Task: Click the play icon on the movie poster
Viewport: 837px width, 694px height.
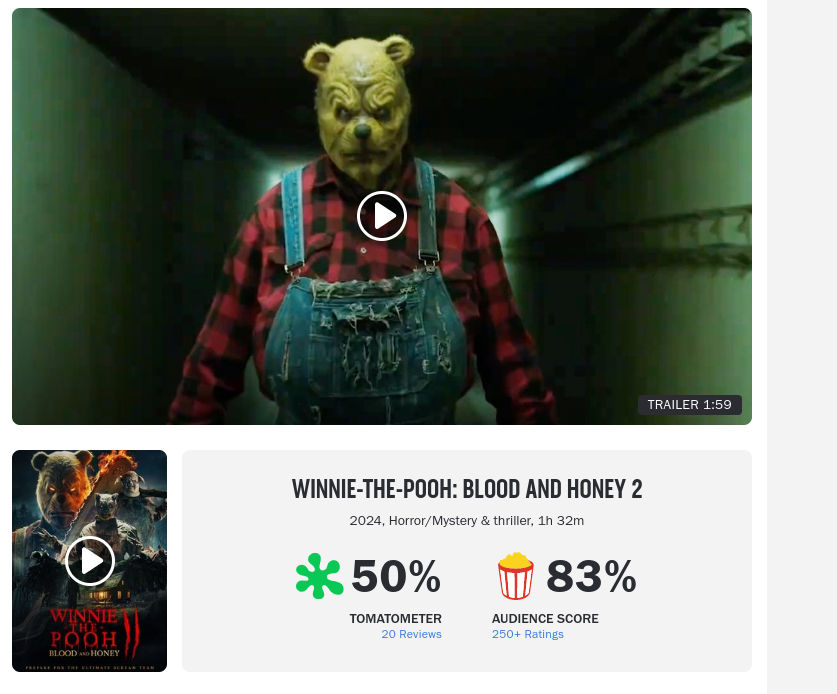Action: [90, 561]
